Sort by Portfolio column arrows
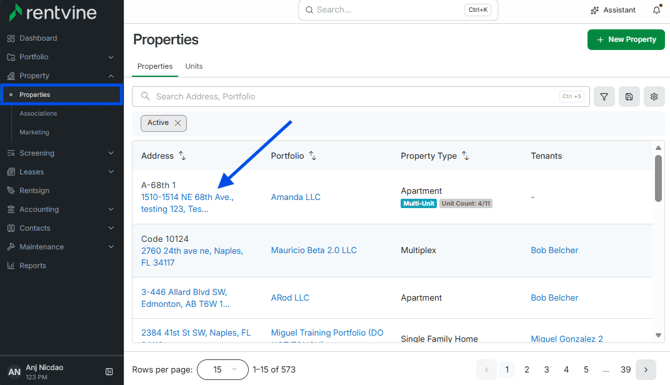Viewport: 670px width, 385px height. (313, 156)
